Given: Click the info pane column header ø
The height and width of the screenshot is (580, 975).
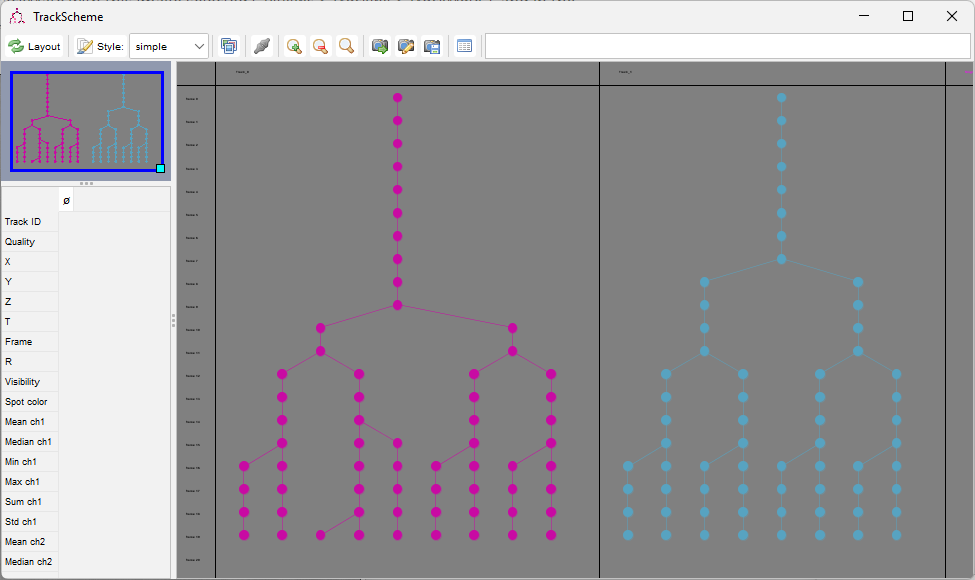Looking at the screenshot, I should pyautogui.click(x=67, y=200).
